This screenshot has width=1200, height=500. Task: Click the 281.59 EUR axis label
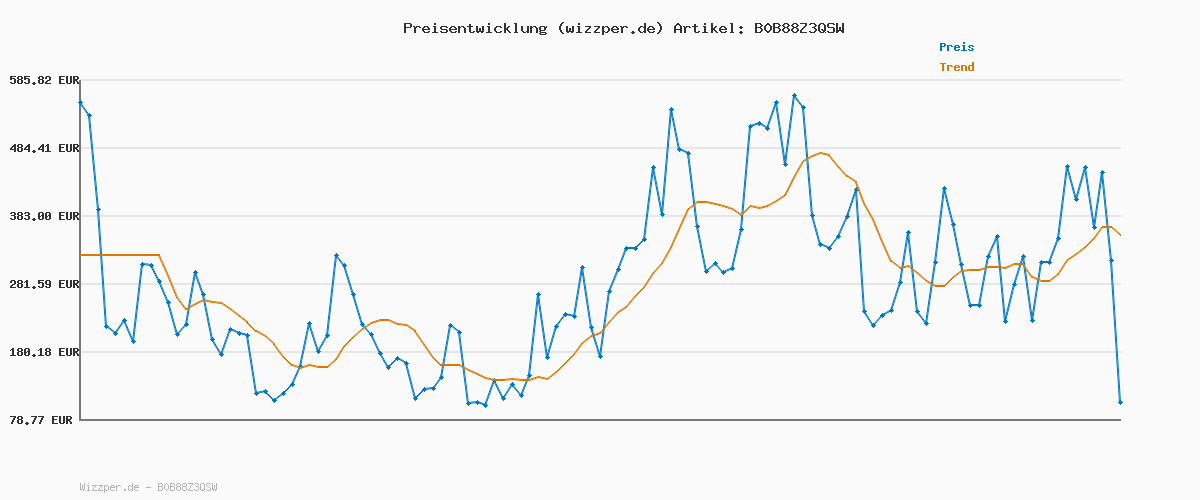[43, 284]
